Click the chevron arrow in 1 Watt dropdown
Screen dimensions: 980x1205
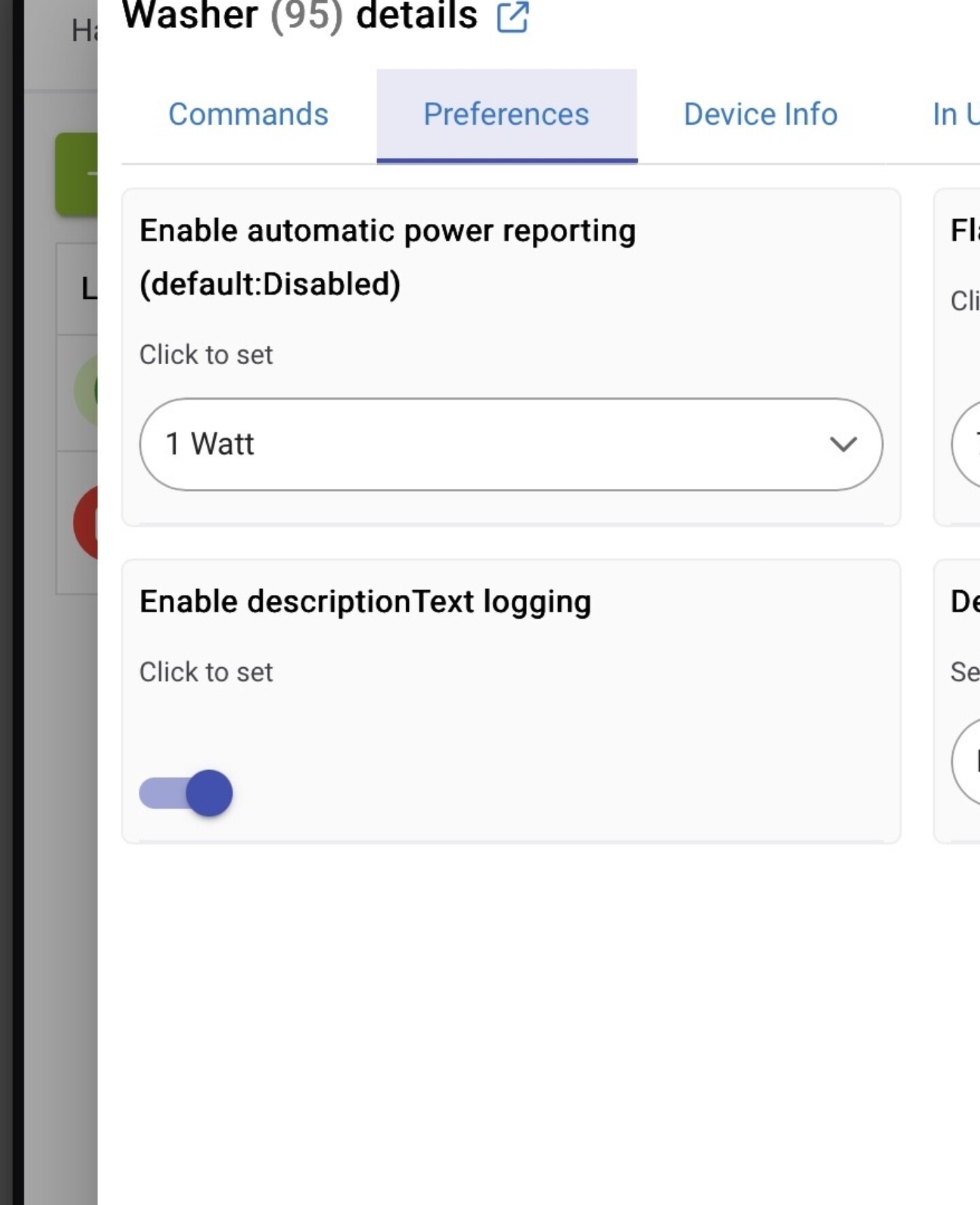[843, 445]
